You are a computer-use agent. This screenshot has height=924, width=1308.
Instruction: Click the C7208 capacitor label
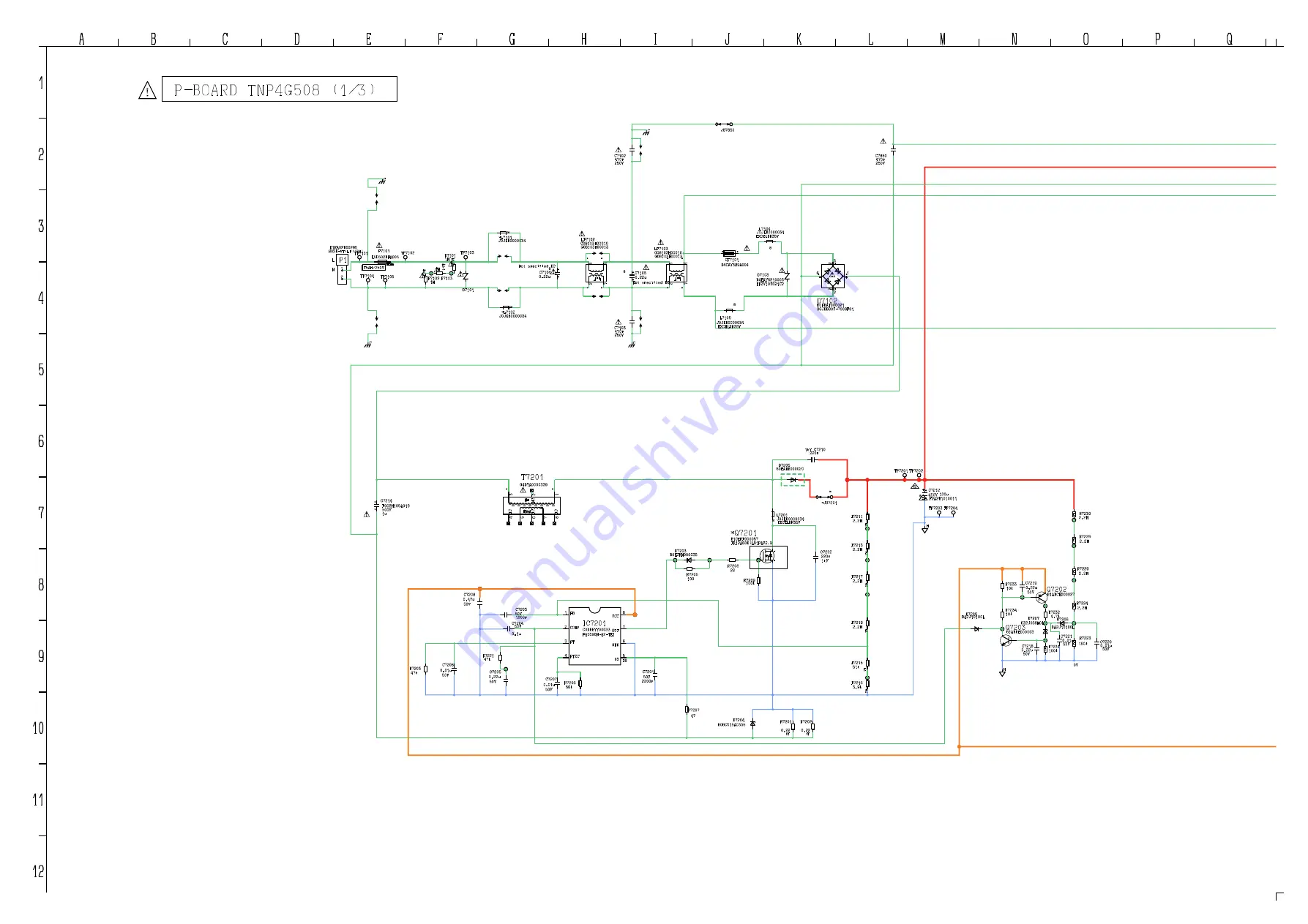tap(469, 595)
